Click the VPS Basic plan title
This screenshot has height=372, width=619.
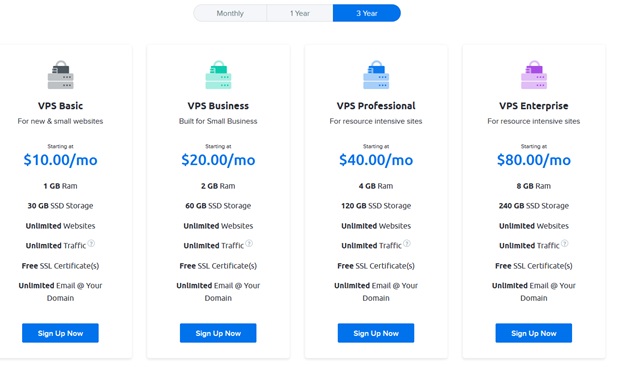[x=60, y=106]
